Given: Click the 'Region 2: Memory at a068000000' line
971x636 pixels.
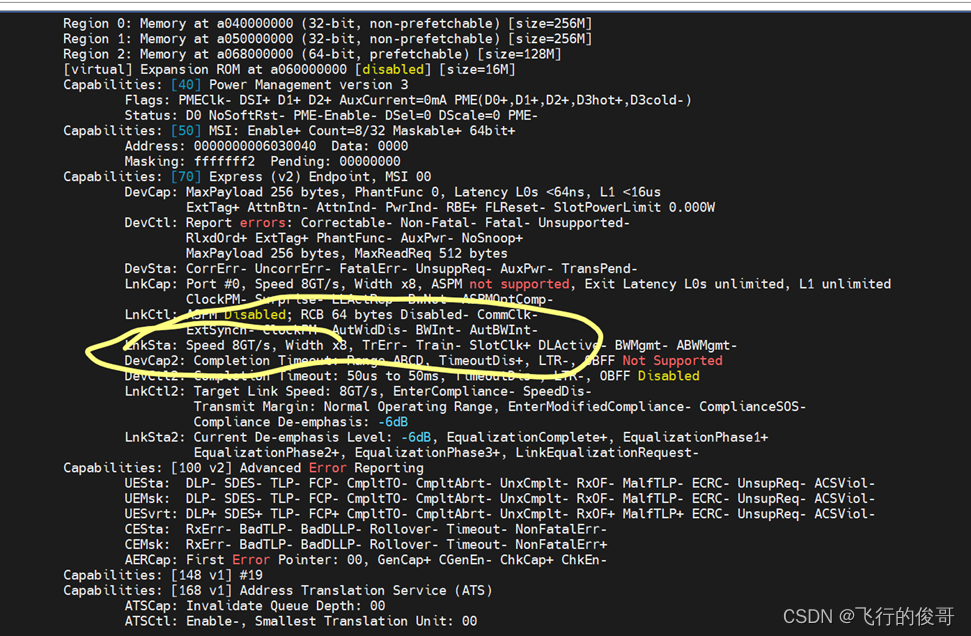Looking at the screenshot, I should tap(312, 54).
